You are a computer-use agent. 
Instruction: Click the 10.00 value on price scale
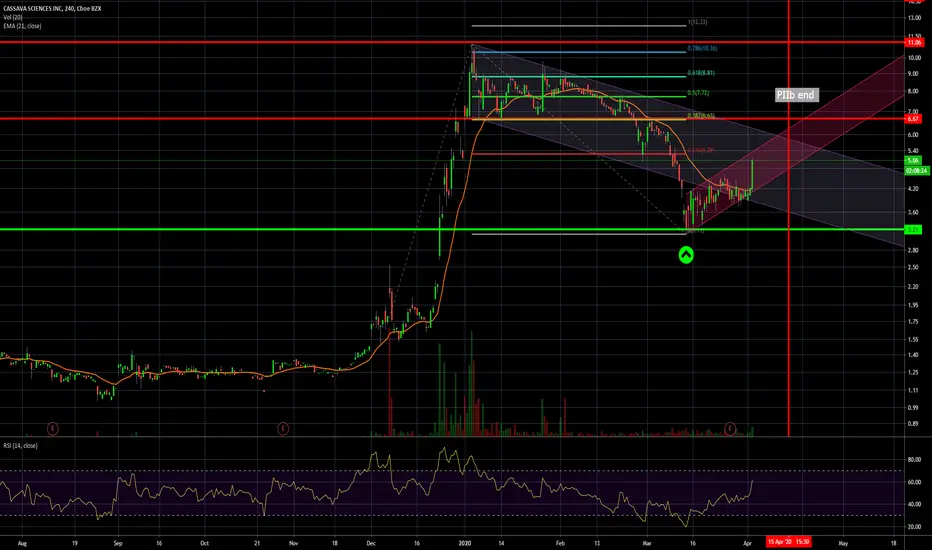point(914,58)
